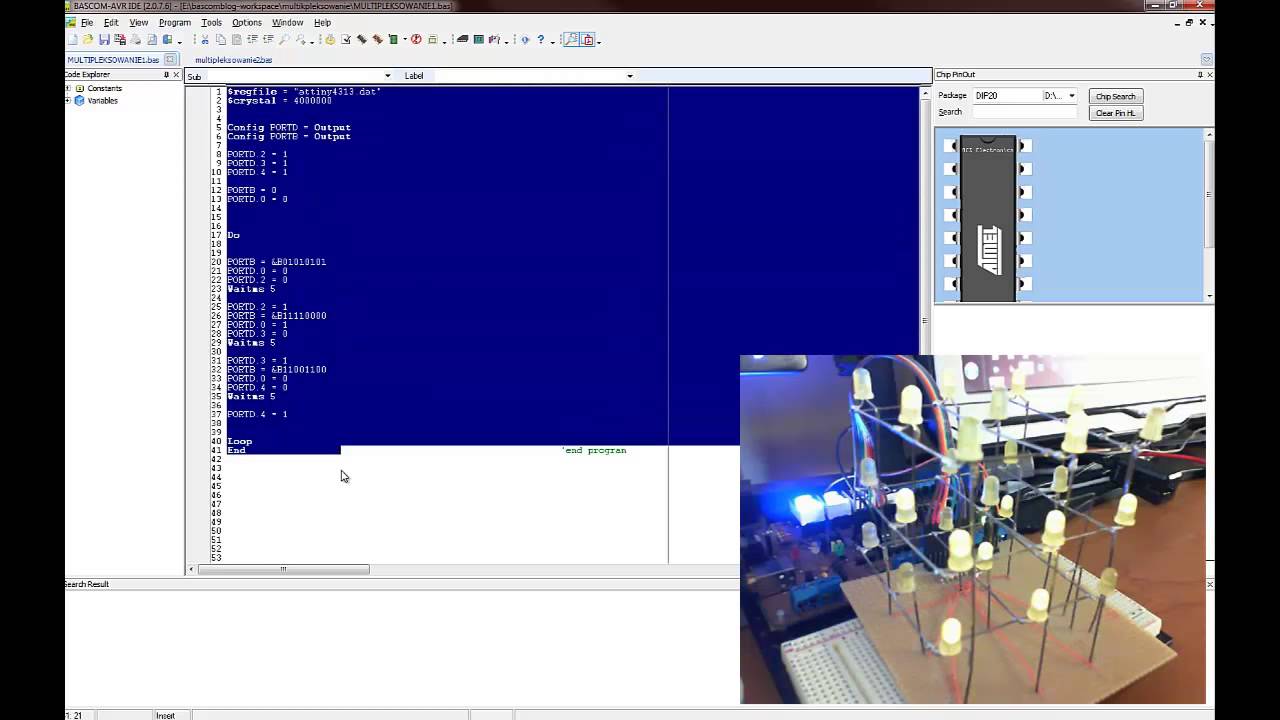Compile the program via toolbar icon

pos(362,40)
